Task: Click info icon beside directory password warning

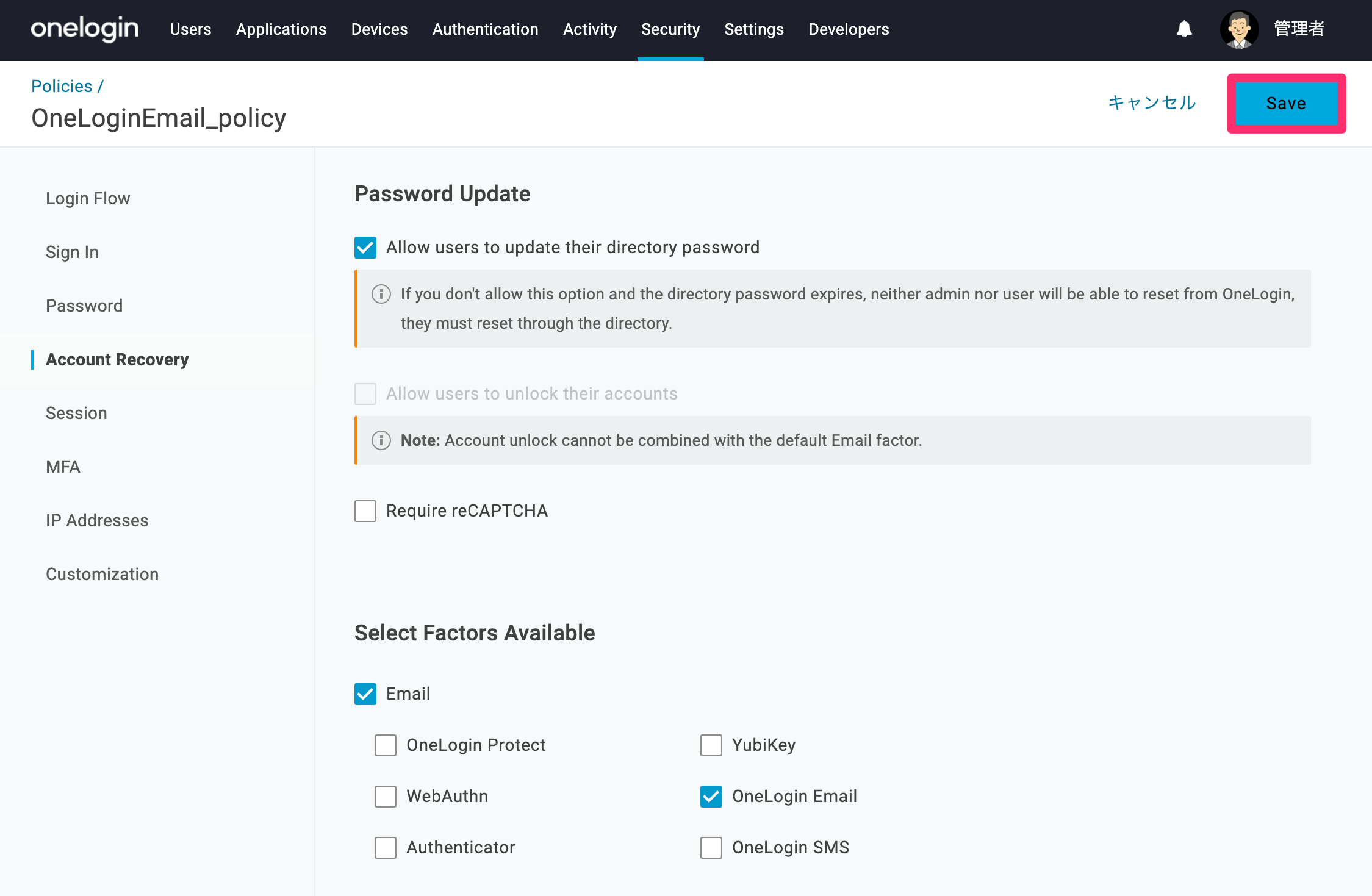Action: (x=381, y=294)
